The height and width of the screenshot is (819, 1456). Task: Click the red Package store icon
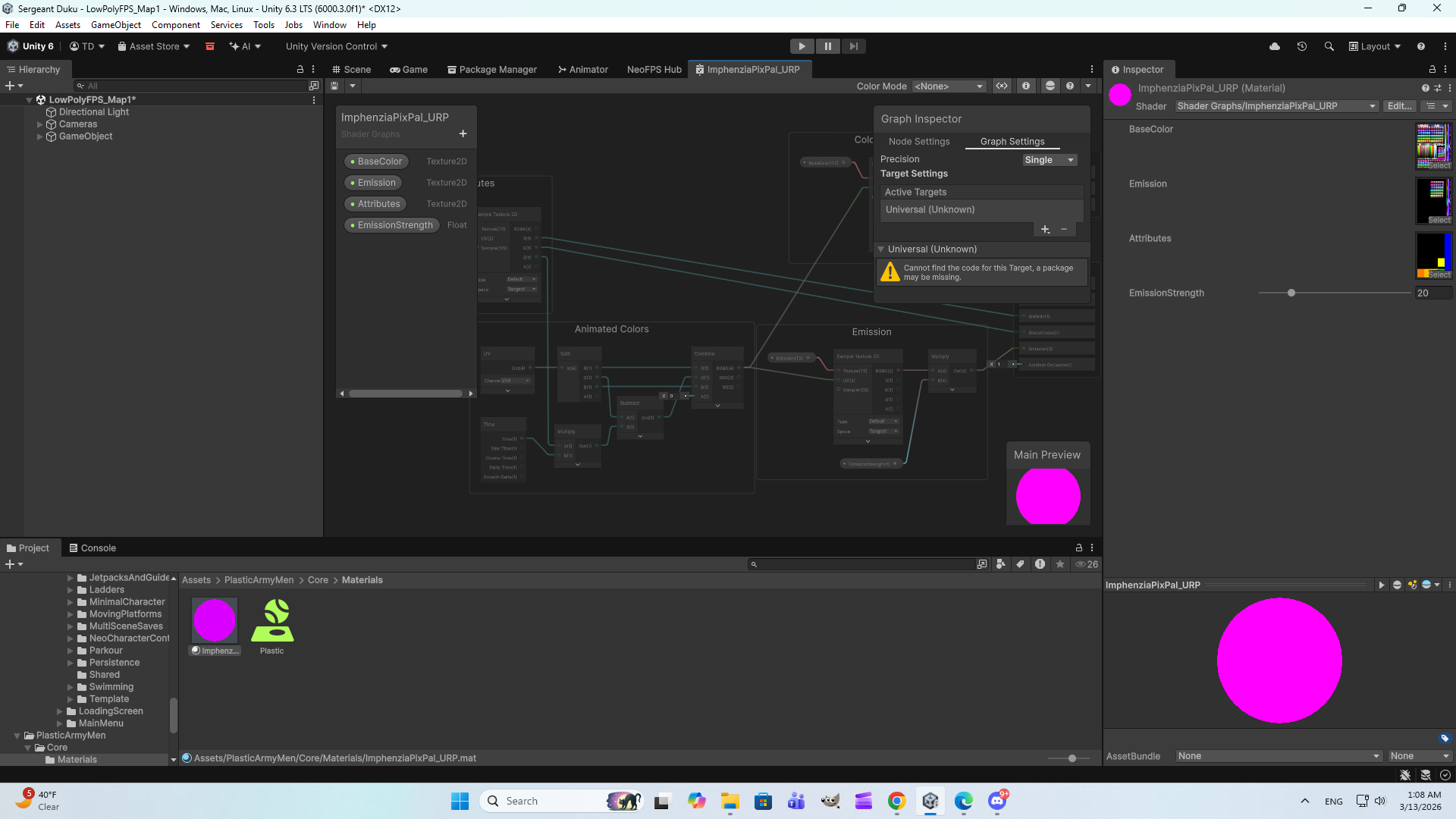[210, 46]
